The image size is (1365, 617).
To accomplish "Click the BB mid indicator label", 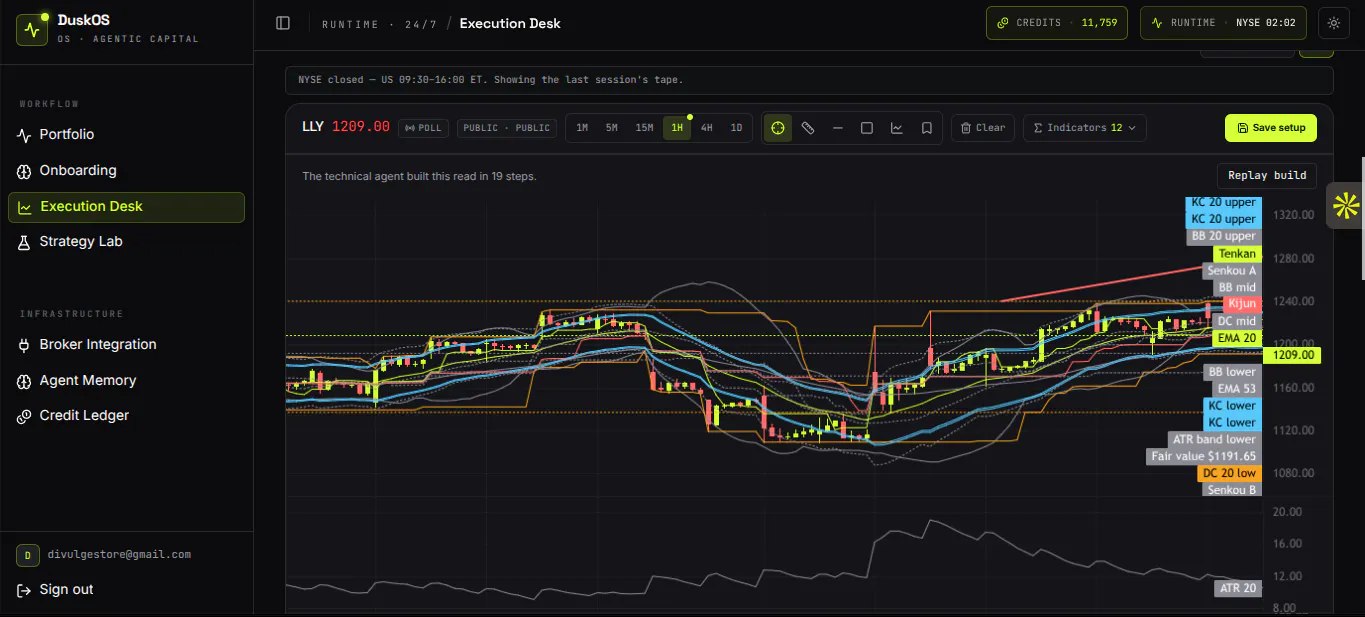I will [1236, 288].
